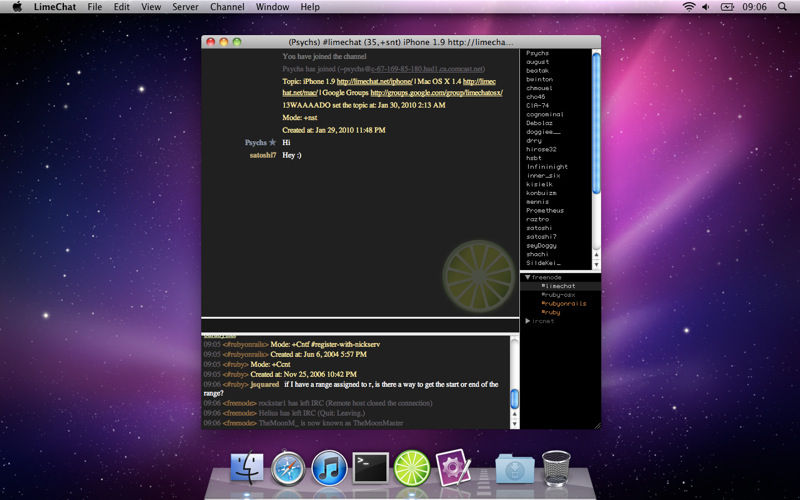Viewport: 800px width, 500px height.
Task: Select the #limechat channel
Action: (x=558, y=286)
